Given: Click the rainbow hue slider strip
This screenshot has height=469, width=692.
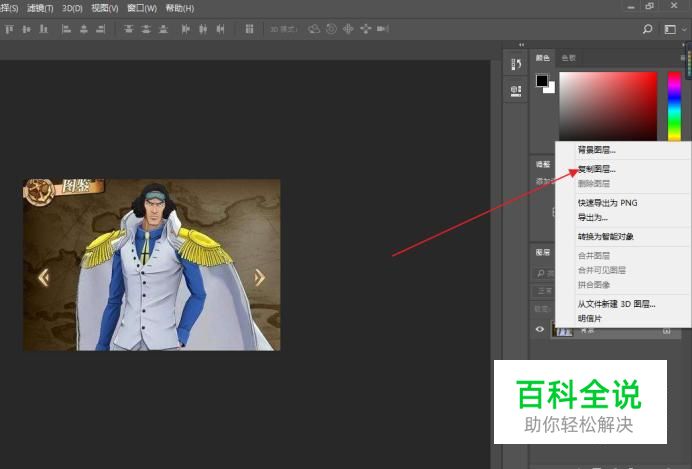Looking at the screenshot, I should tap(674, 106).
